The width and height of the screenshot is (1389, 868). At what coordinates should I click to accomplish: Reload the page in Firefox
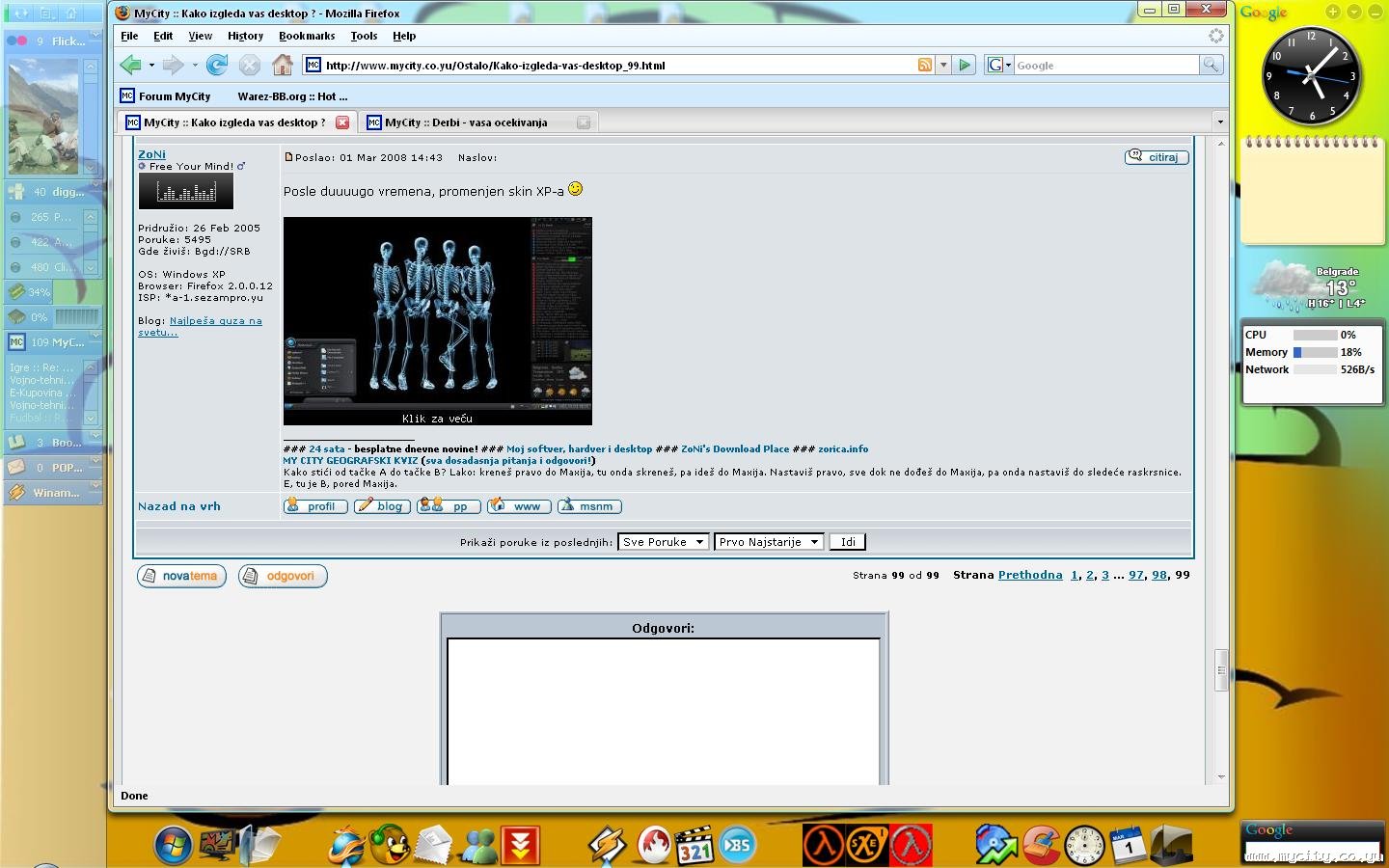(217, 65)
